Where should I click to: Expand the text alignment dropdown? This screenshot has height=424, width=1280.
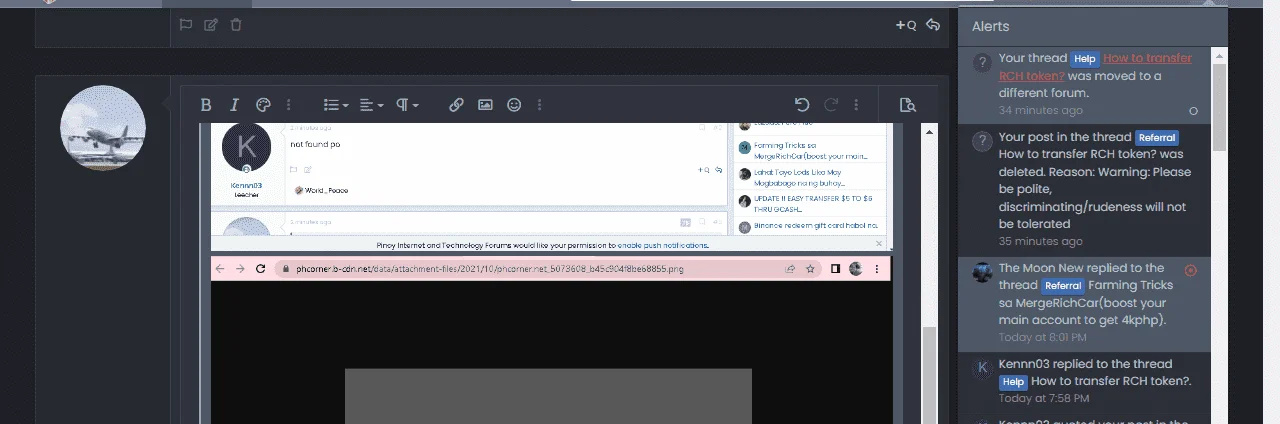click(x=371, y=104)
